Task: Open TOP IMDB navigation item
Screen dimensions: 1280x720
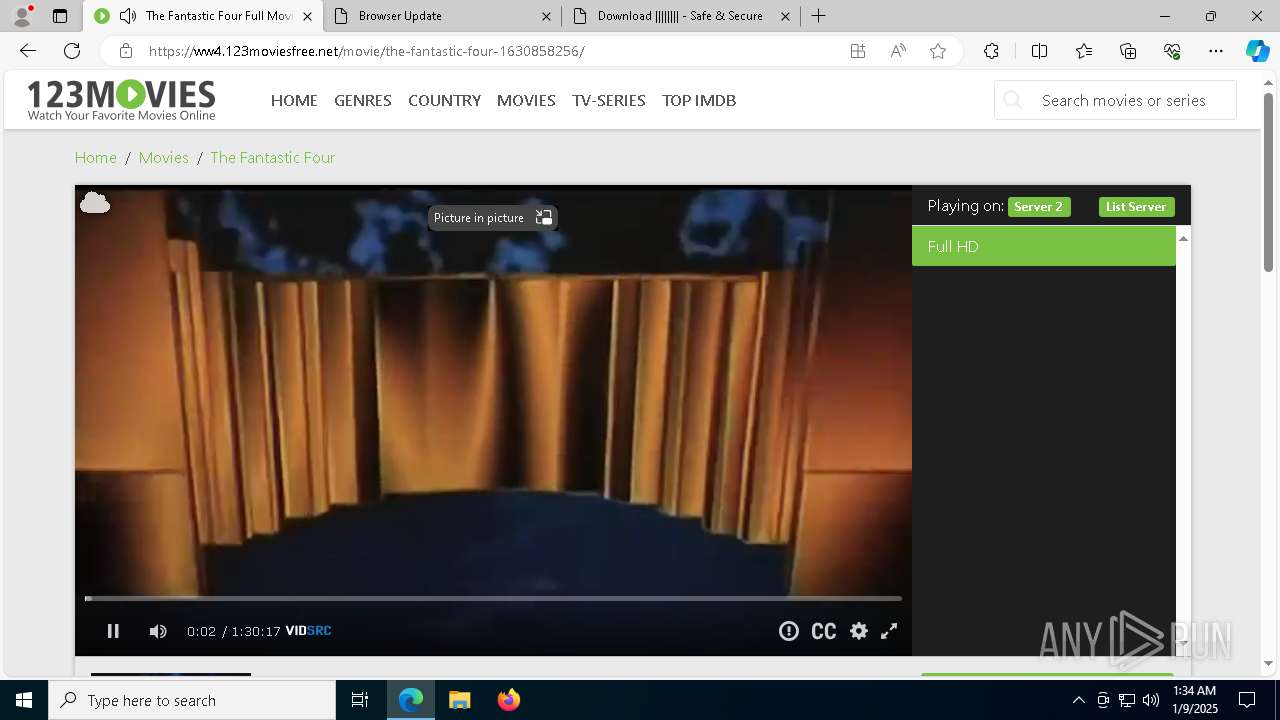Action: click(699, 100)
